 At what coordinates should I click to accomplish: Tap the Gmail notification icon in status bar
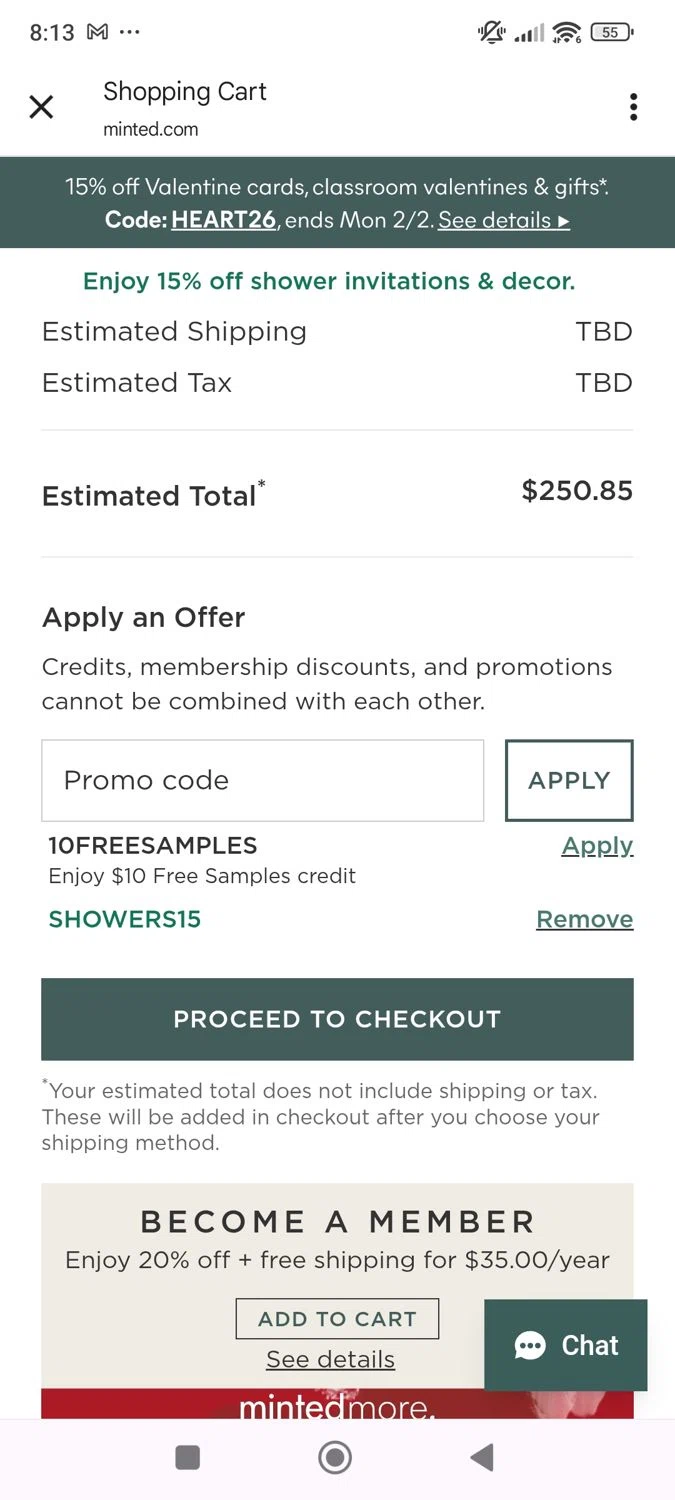[97, 32]
